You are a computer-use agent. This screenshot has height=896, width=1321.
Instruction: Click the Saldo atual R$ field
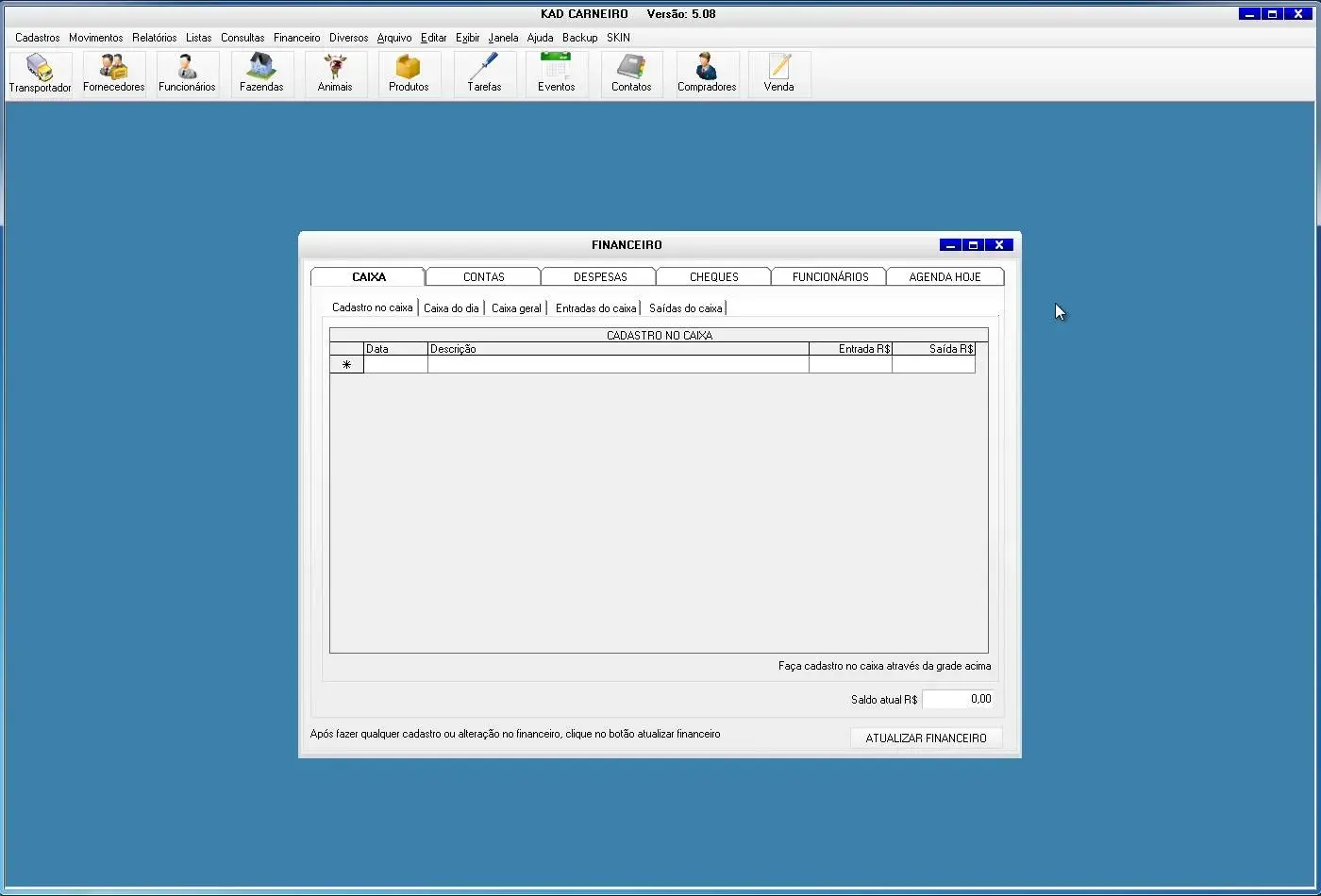tap(959, 700)
